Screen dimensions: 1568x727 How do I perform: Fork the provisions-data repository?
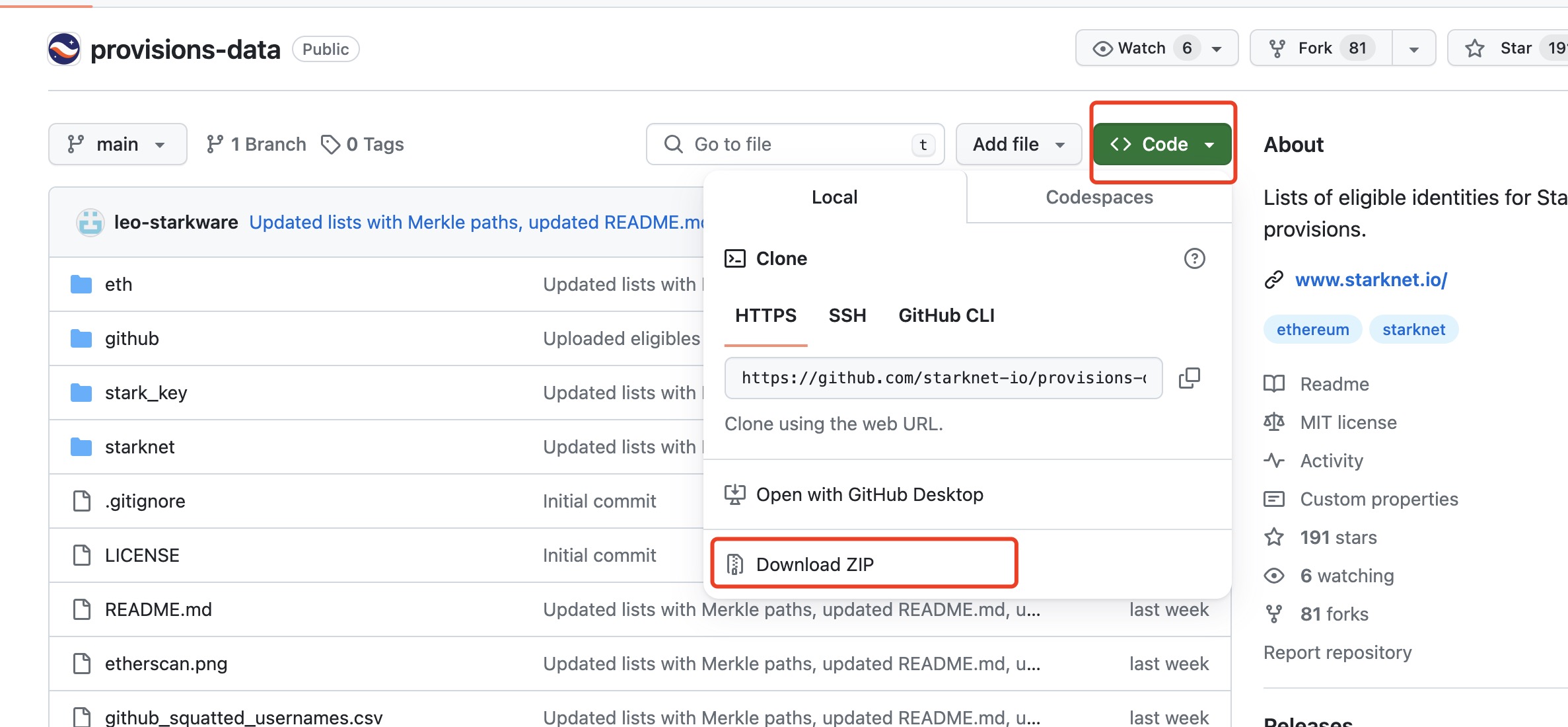pos(1321,48)
